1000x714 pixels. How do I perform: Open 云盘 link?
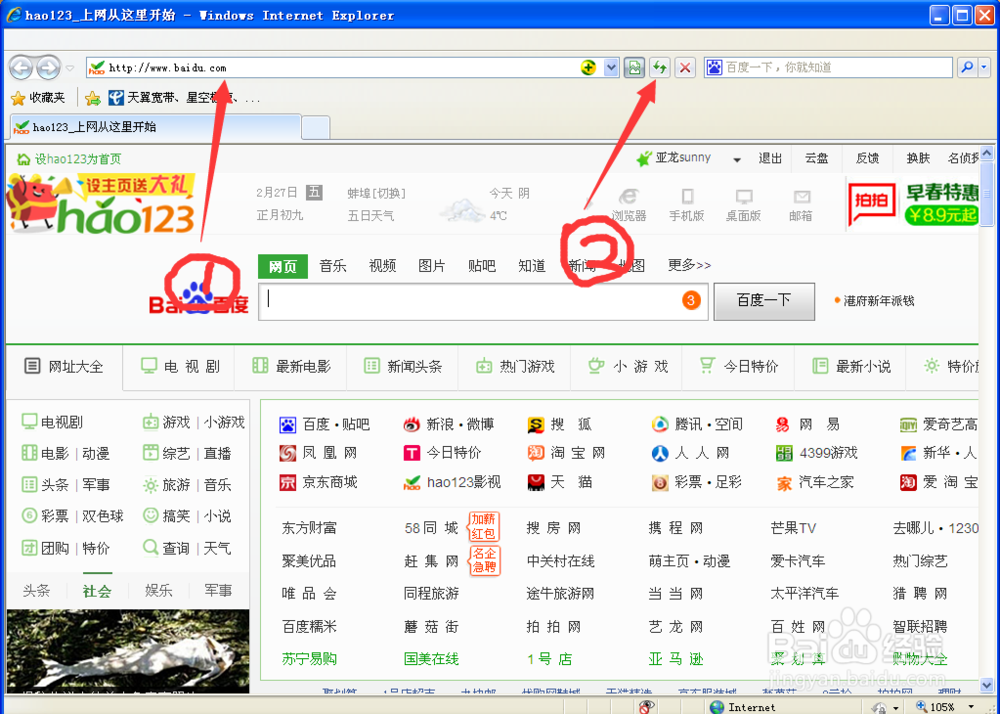pyautogui.click(x=816, y=158)
